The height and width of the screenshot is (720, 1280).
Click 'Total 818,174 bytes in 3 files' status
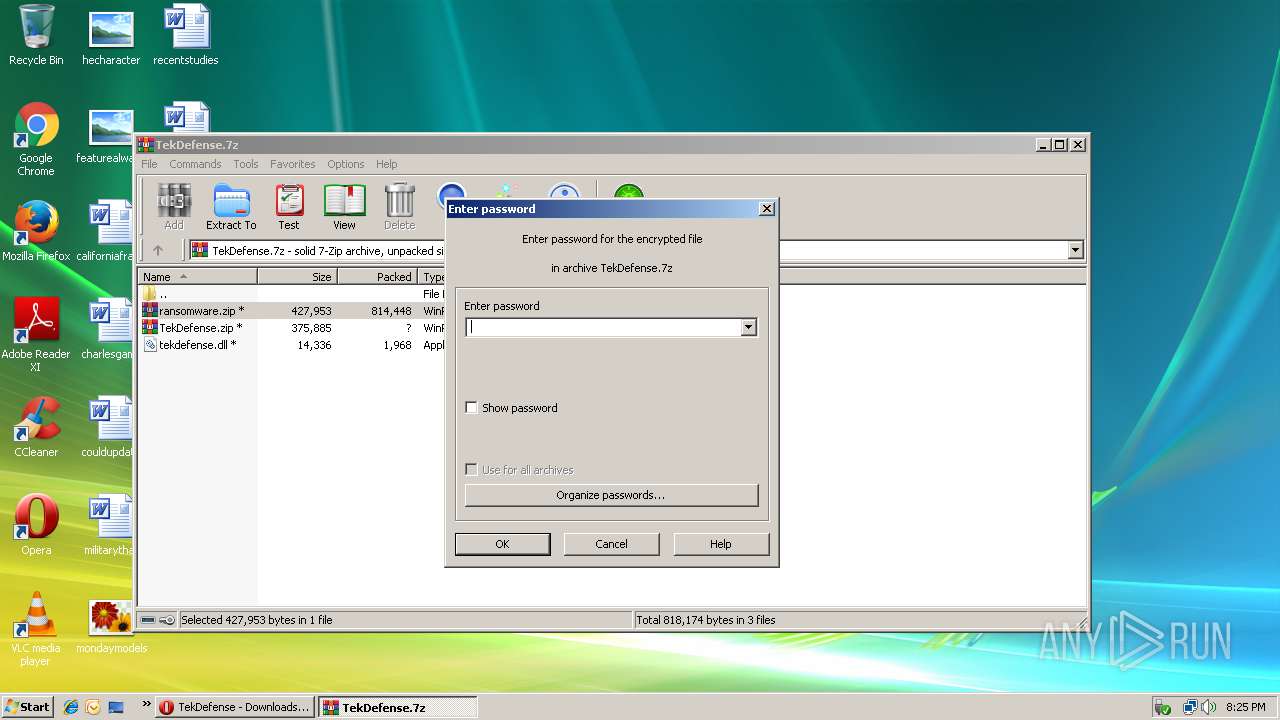pyautogui.click(x=706, y=620)
